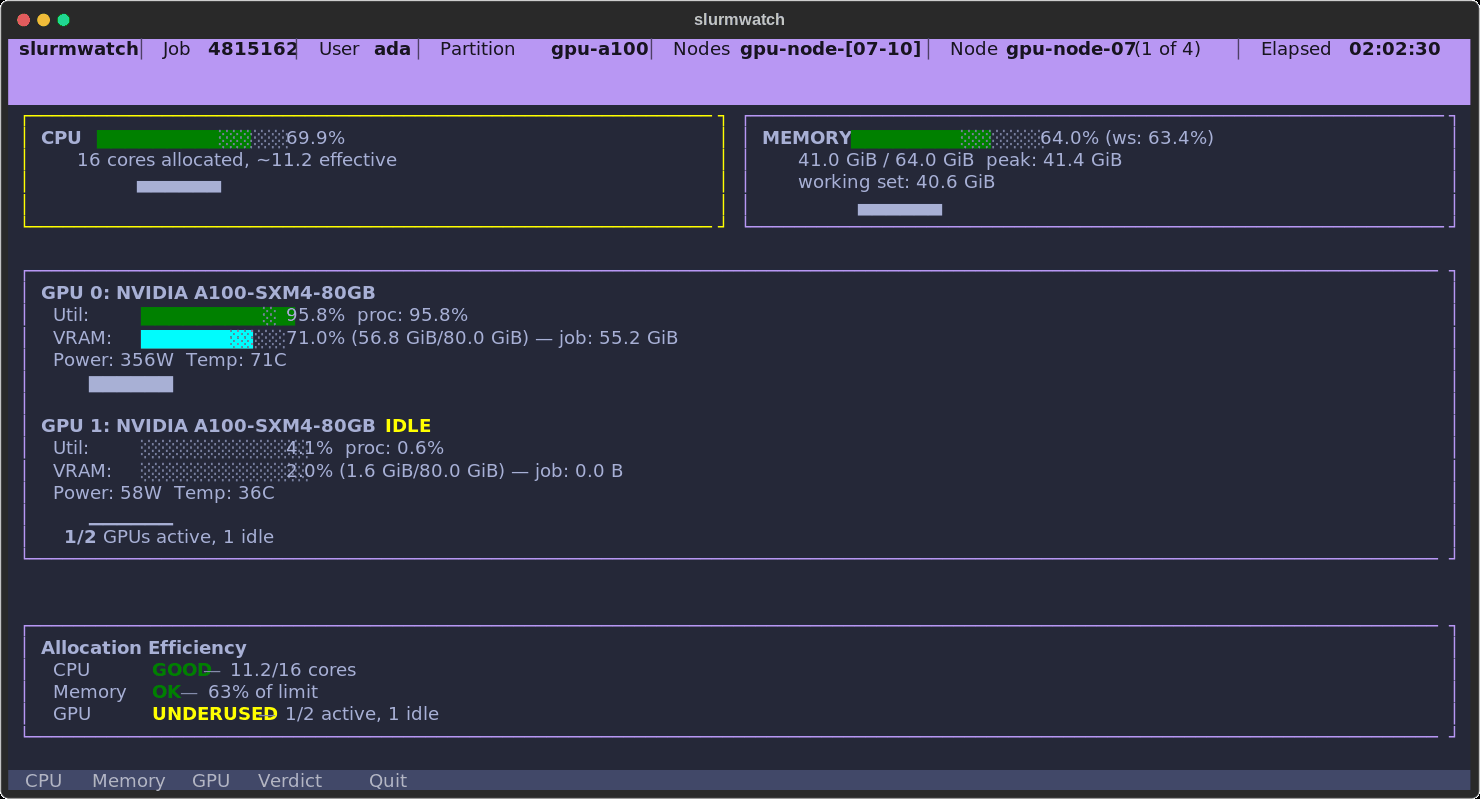1480x799 pixels.
Task: Click the green OK status for Memory
Action: 166,692
